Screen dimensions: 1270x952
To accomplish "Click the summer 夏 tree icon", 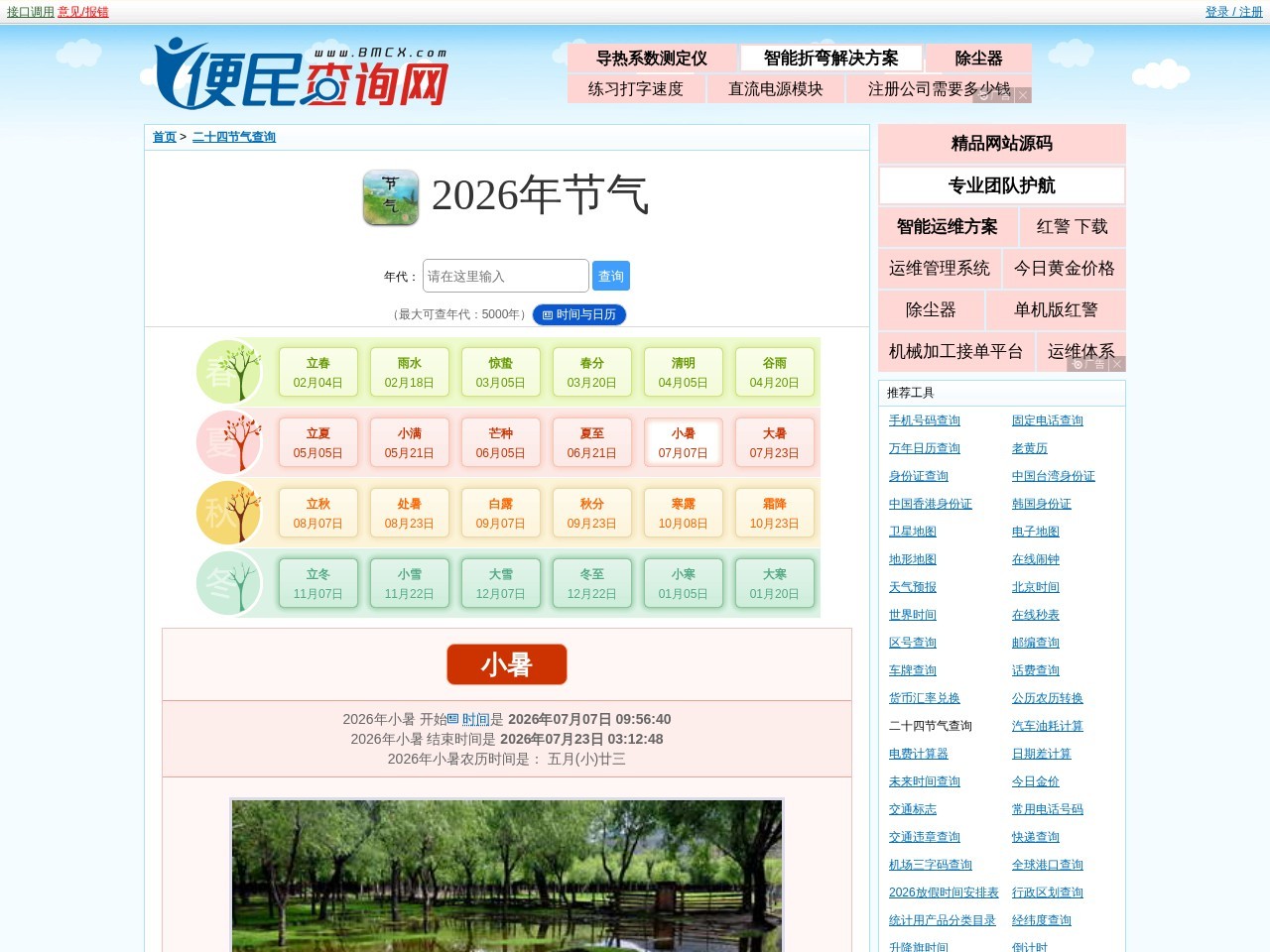I will 229,442.
